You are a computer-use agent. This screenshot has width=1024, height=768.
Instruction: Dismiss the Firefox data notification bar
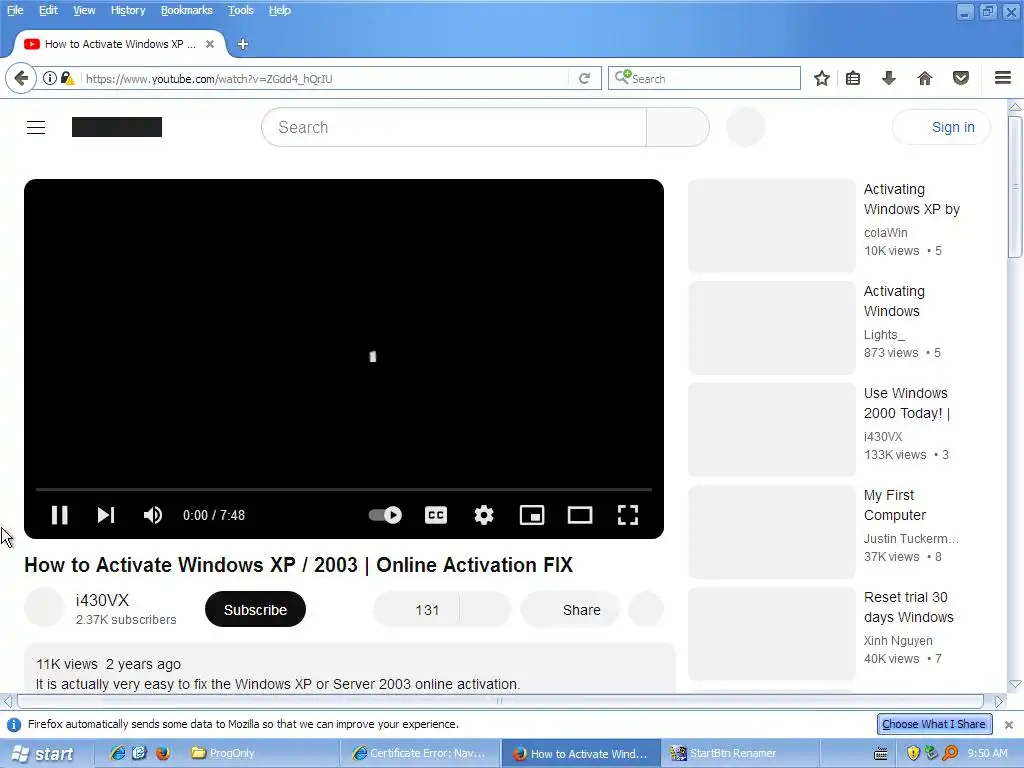(x=1009, y=725)
